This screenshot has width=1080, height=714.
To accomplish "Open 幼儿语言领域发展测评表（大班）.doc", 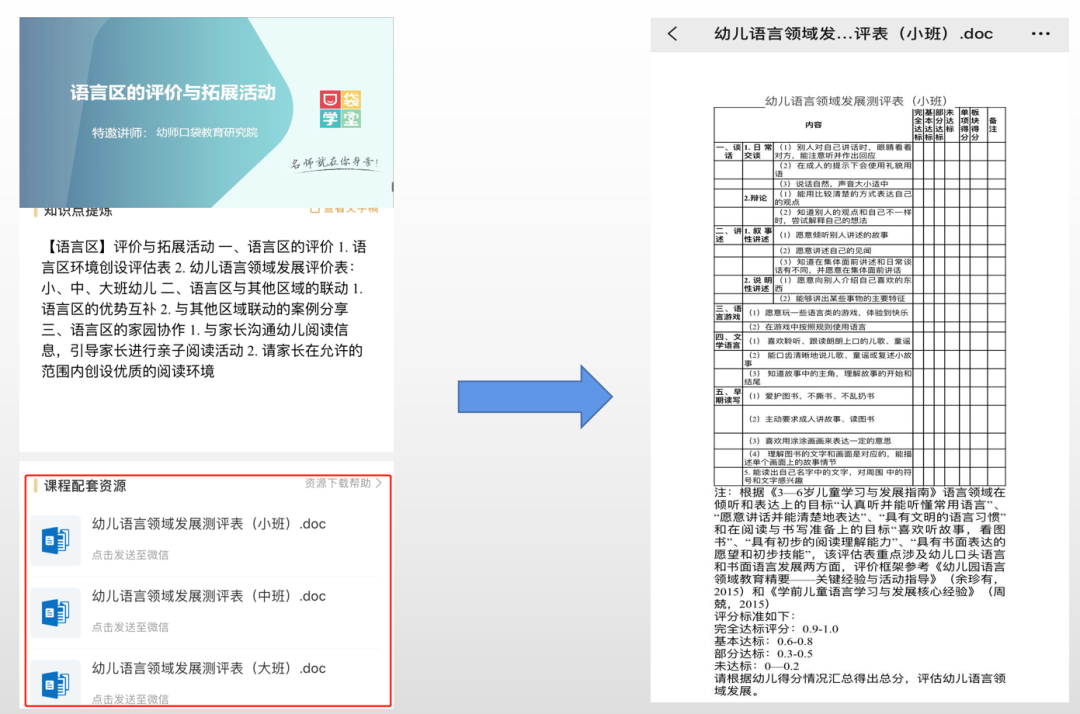I will (209, 669).
